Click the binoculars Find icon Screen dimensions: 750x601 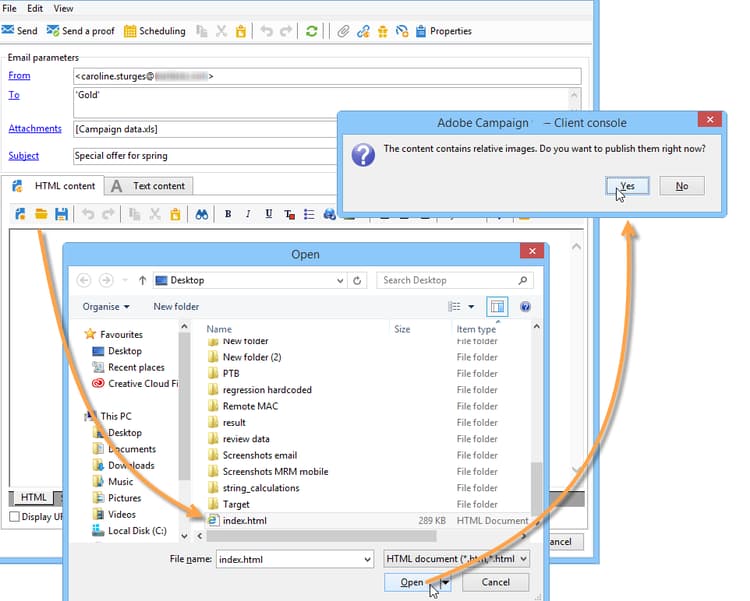[201, 214]
